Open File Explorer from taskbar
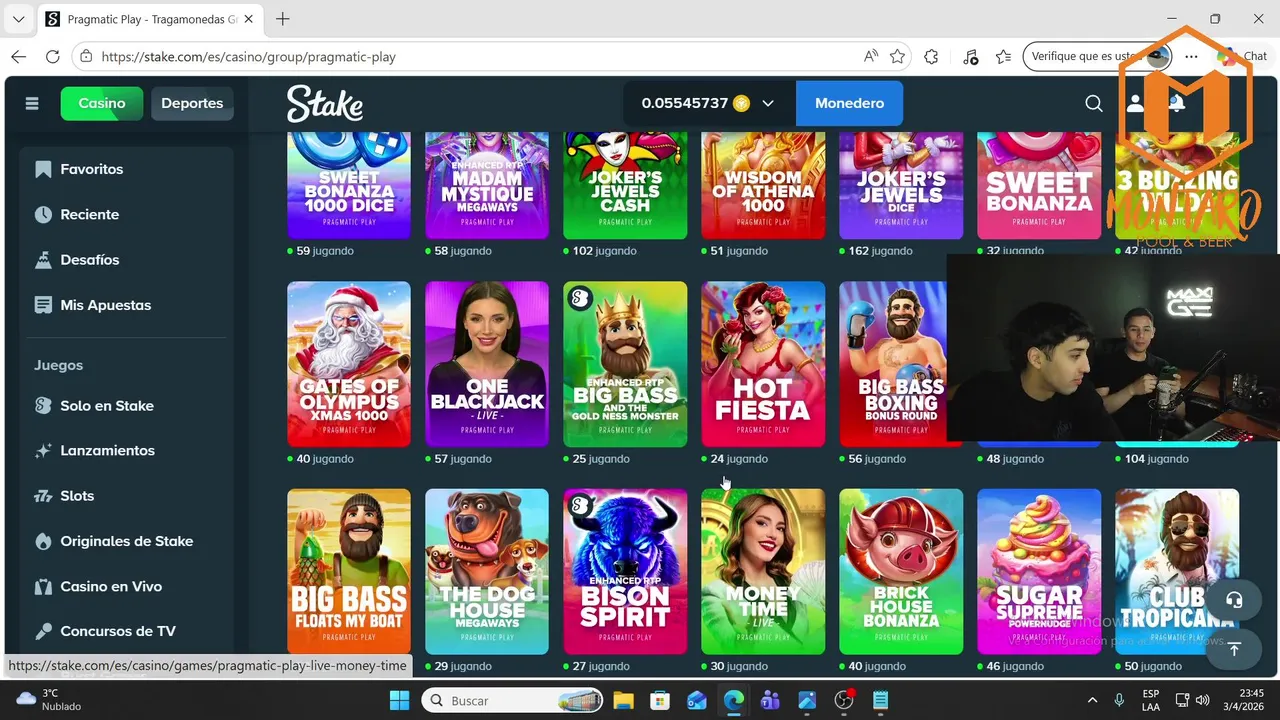 pyautogui.click(x=623, y=700)
